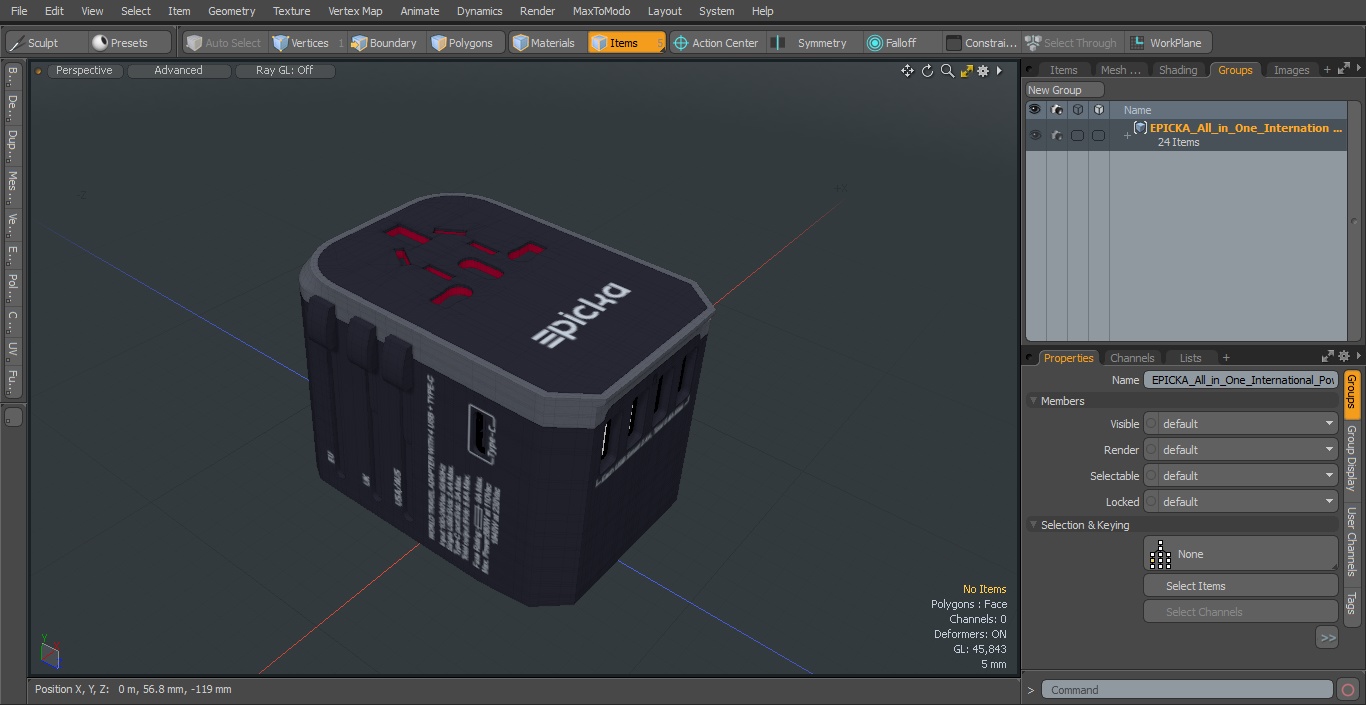
Task: Toggle the Symmetry tool
Action: pos(813,43)
